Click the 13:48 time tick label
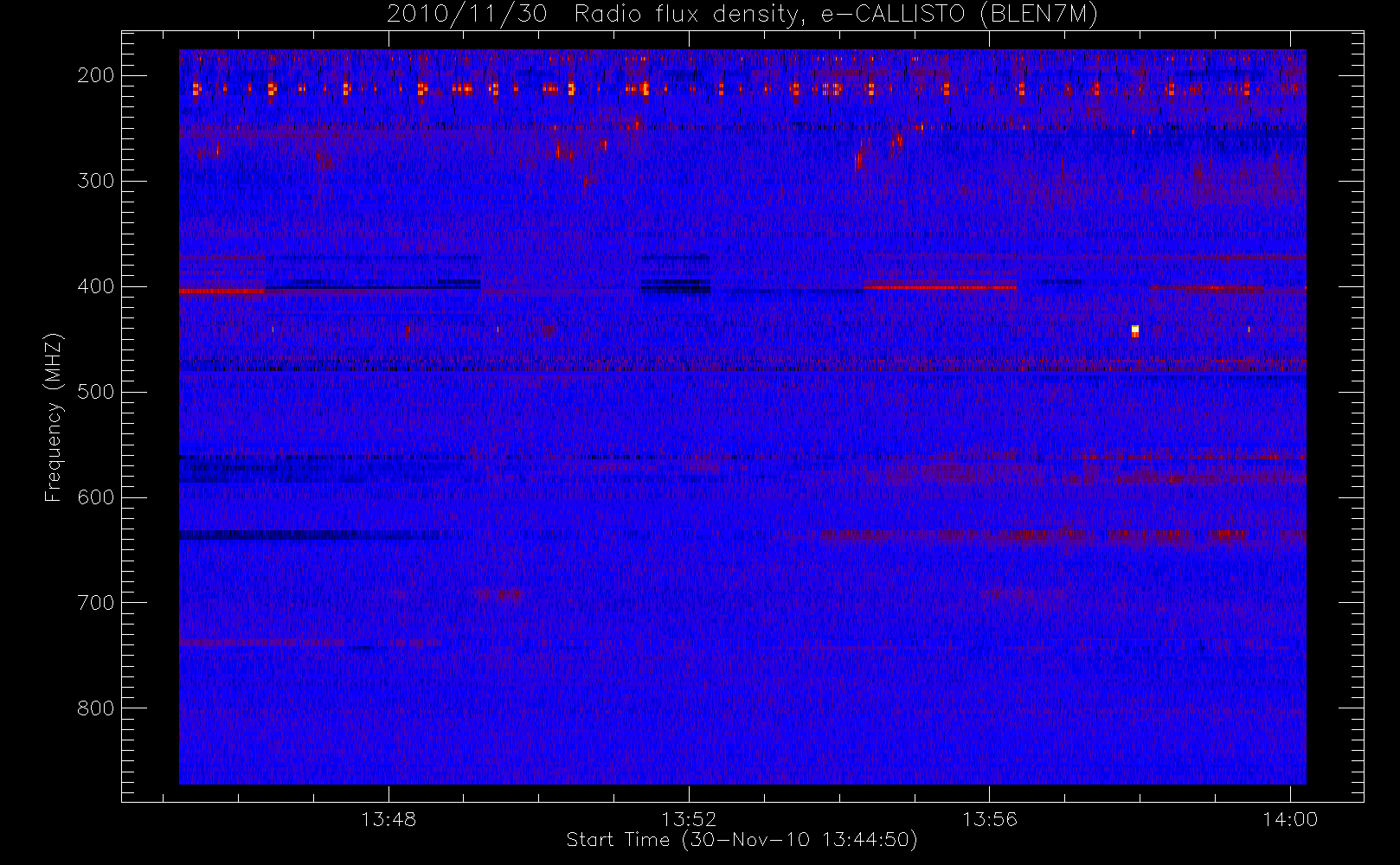 pyautogui.click(x=389, y=818)
